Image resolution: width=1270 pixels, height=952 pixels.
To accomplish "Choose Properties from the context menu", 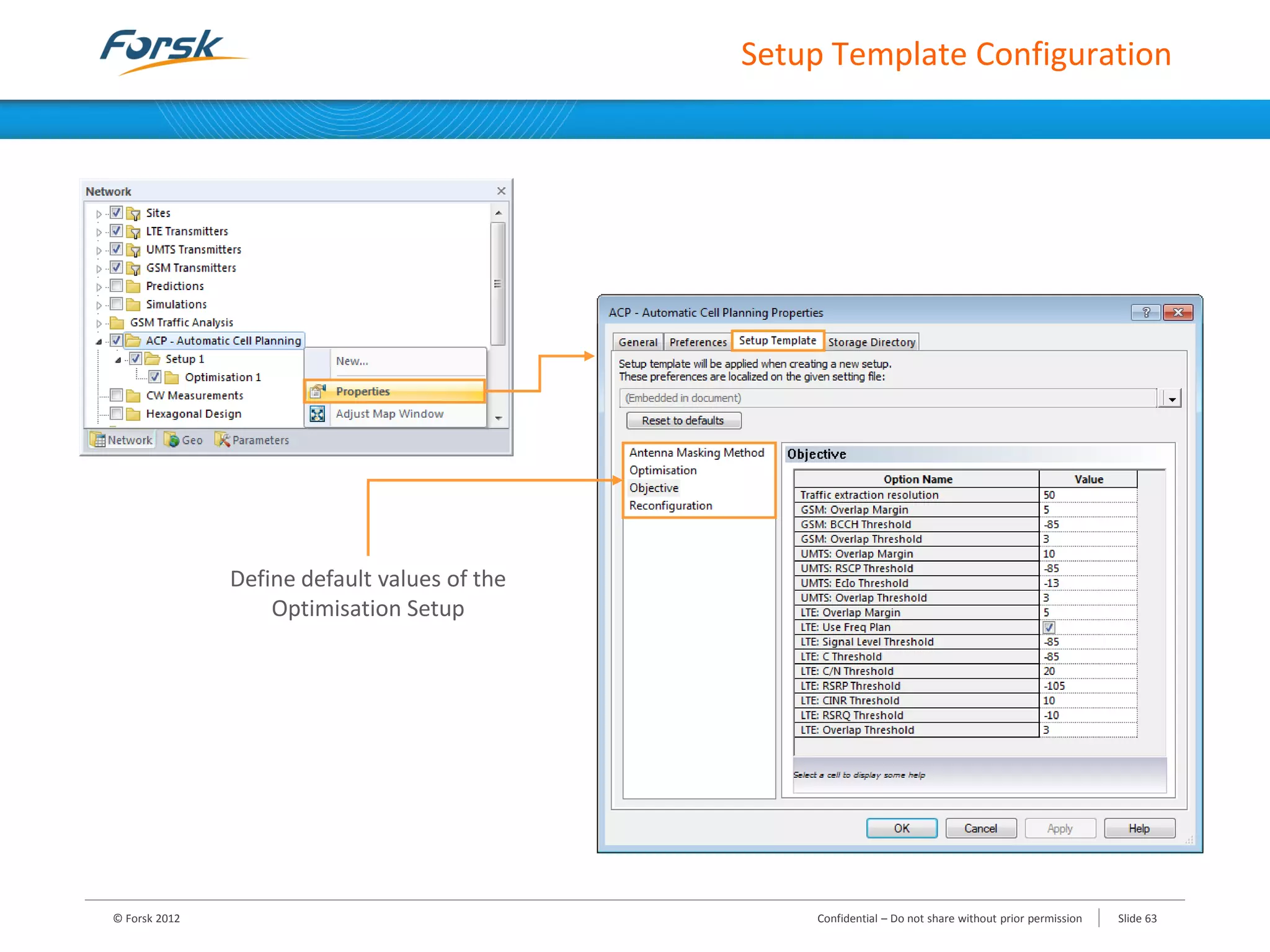I will pyautogui.click(x=395, y=391).
